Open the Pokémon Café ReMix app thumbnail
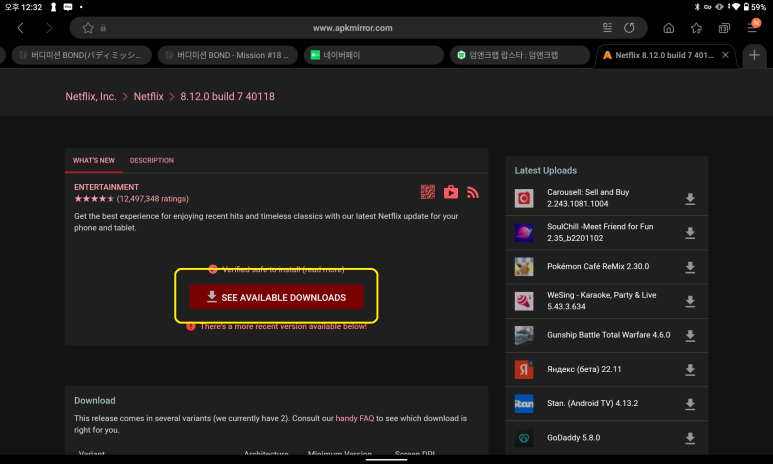This screenshot has width=773, height=464. 524,267
